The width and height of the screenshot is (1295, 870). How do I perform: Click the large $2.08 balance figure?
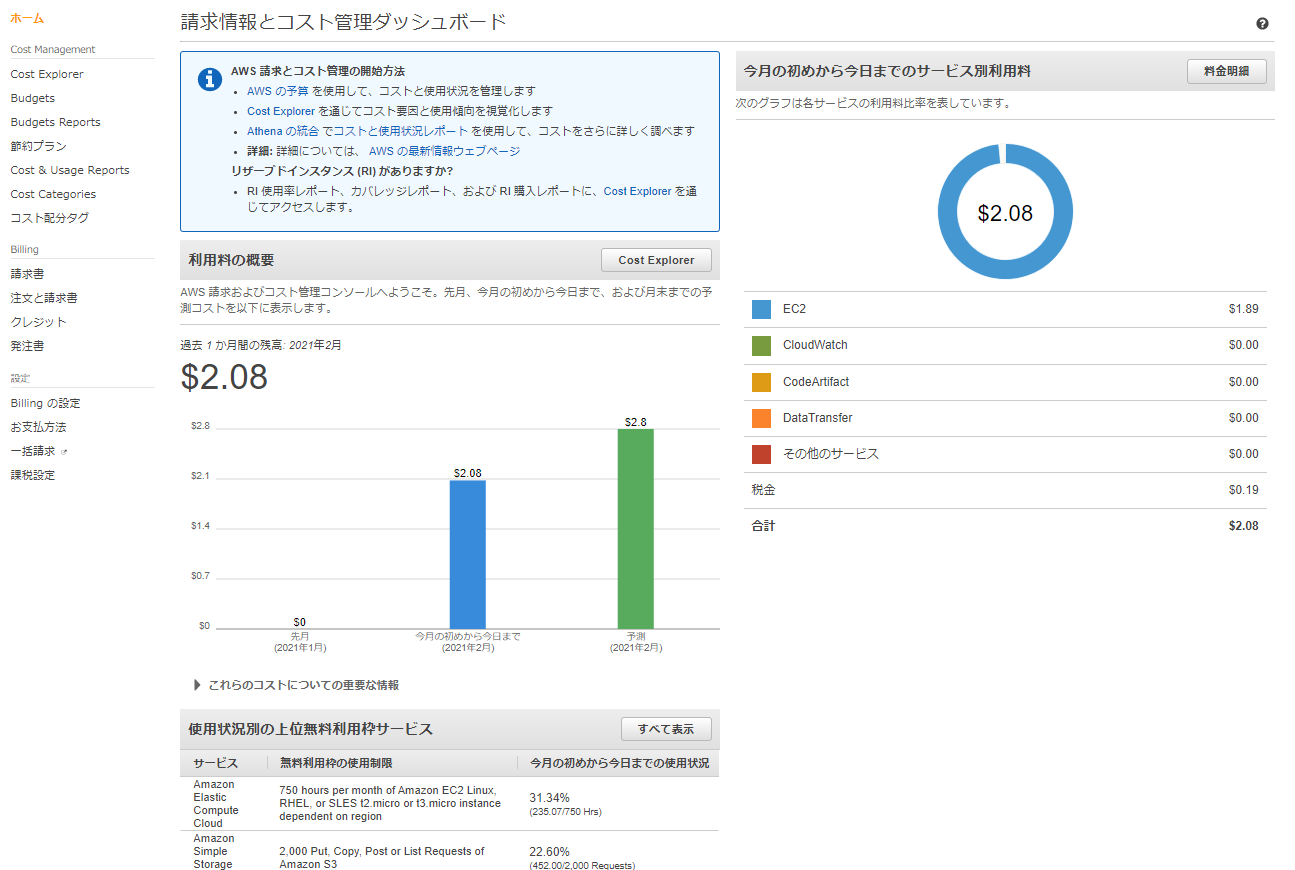tap(224, 376)
